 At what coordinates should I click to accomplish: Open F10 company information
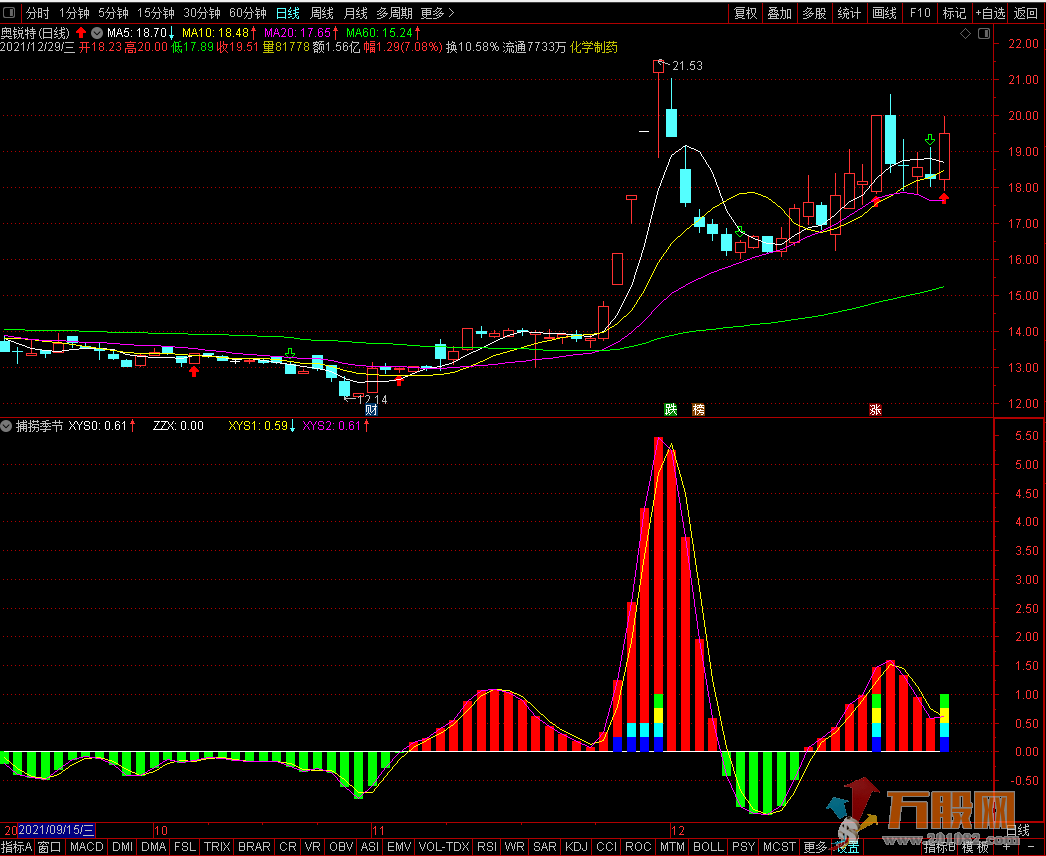920,13
